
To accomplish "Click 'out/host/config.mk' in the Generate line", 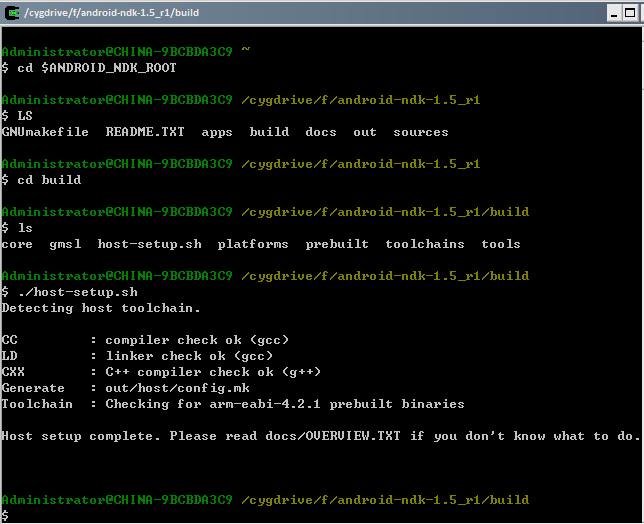I will [177, 388].
